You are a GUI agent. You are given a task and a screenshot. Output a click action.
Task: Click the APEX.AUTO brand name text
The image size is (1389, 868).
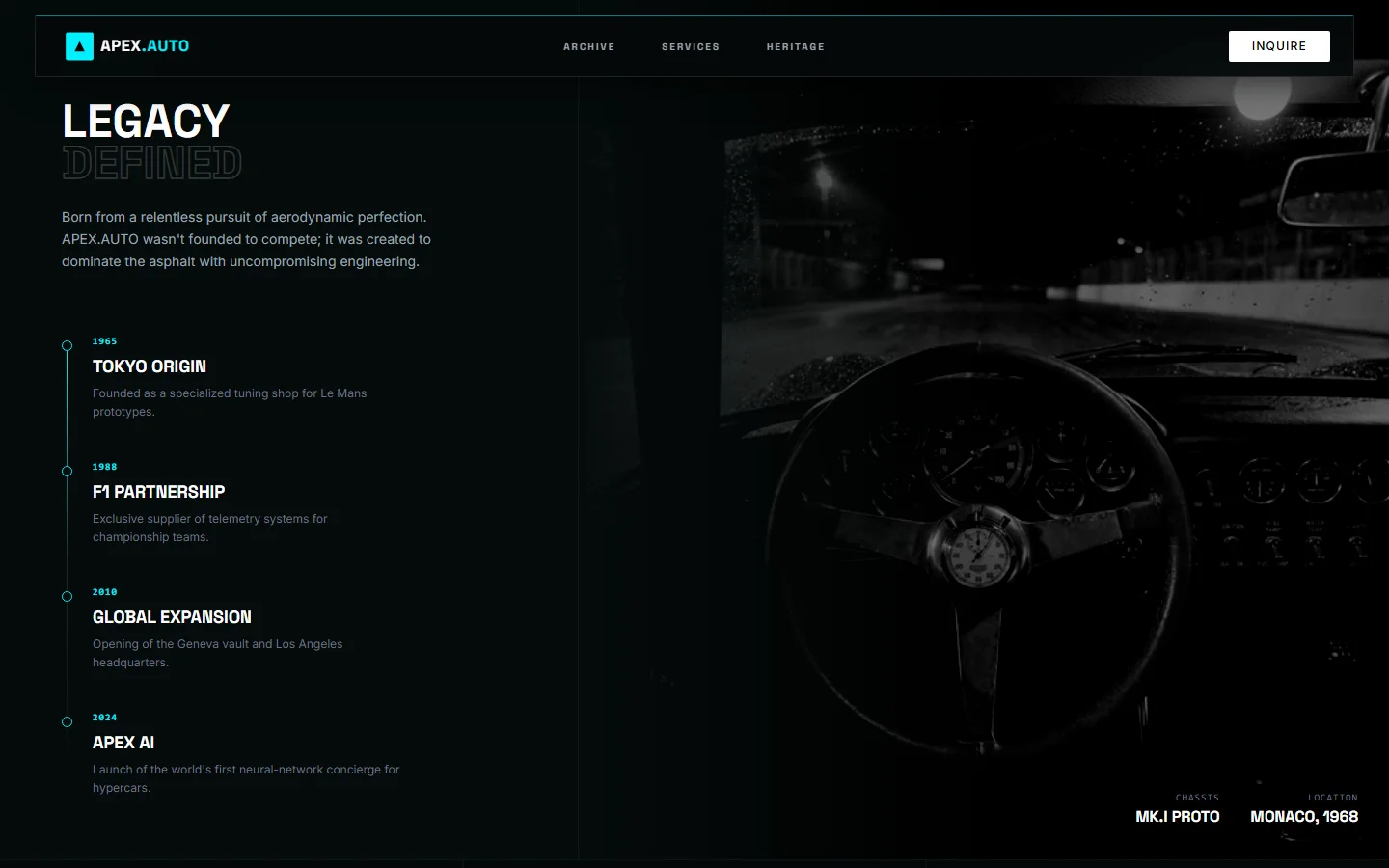click(145, 46)
